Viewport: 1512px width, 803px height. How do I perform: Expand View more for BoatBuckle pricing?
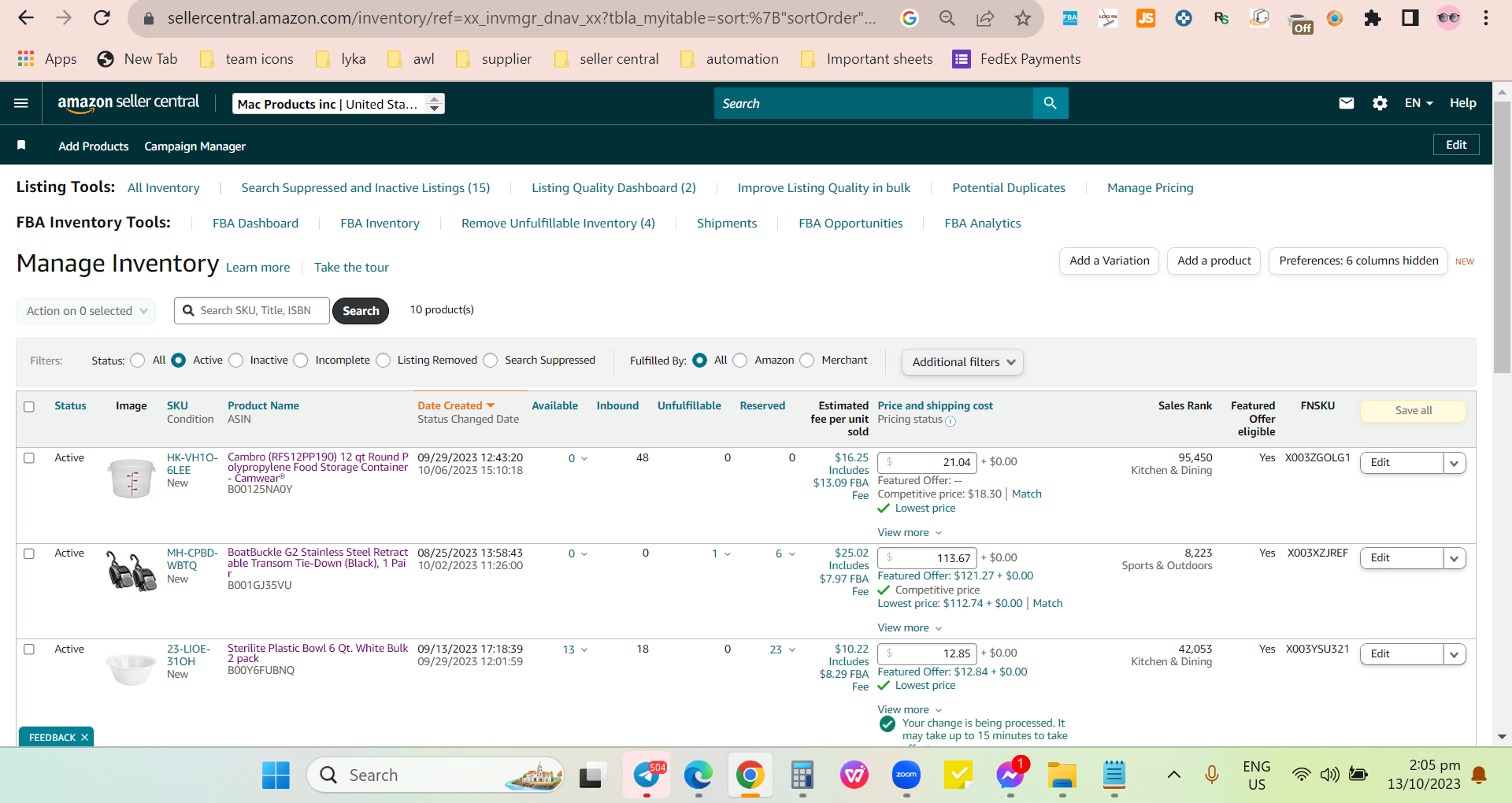coord(910,628)
